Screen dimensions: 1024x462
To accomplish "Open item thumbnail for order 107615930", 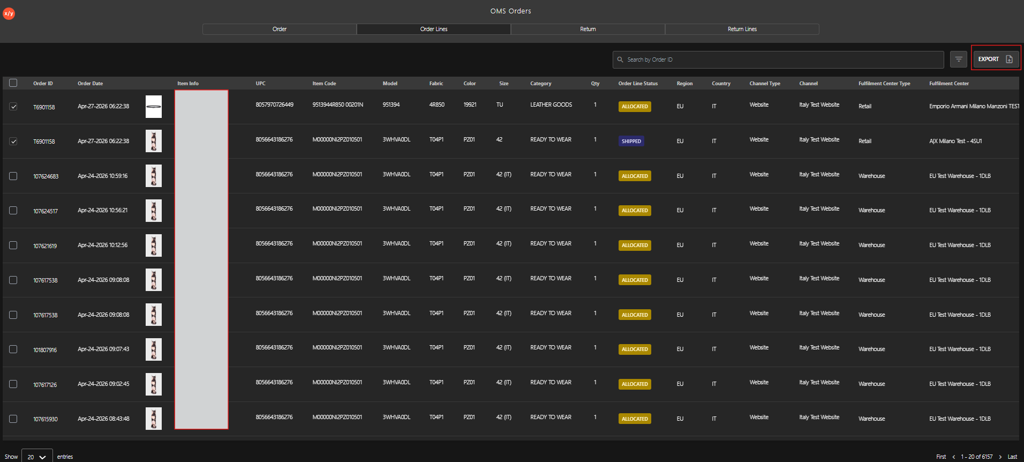I will (153, 419).
